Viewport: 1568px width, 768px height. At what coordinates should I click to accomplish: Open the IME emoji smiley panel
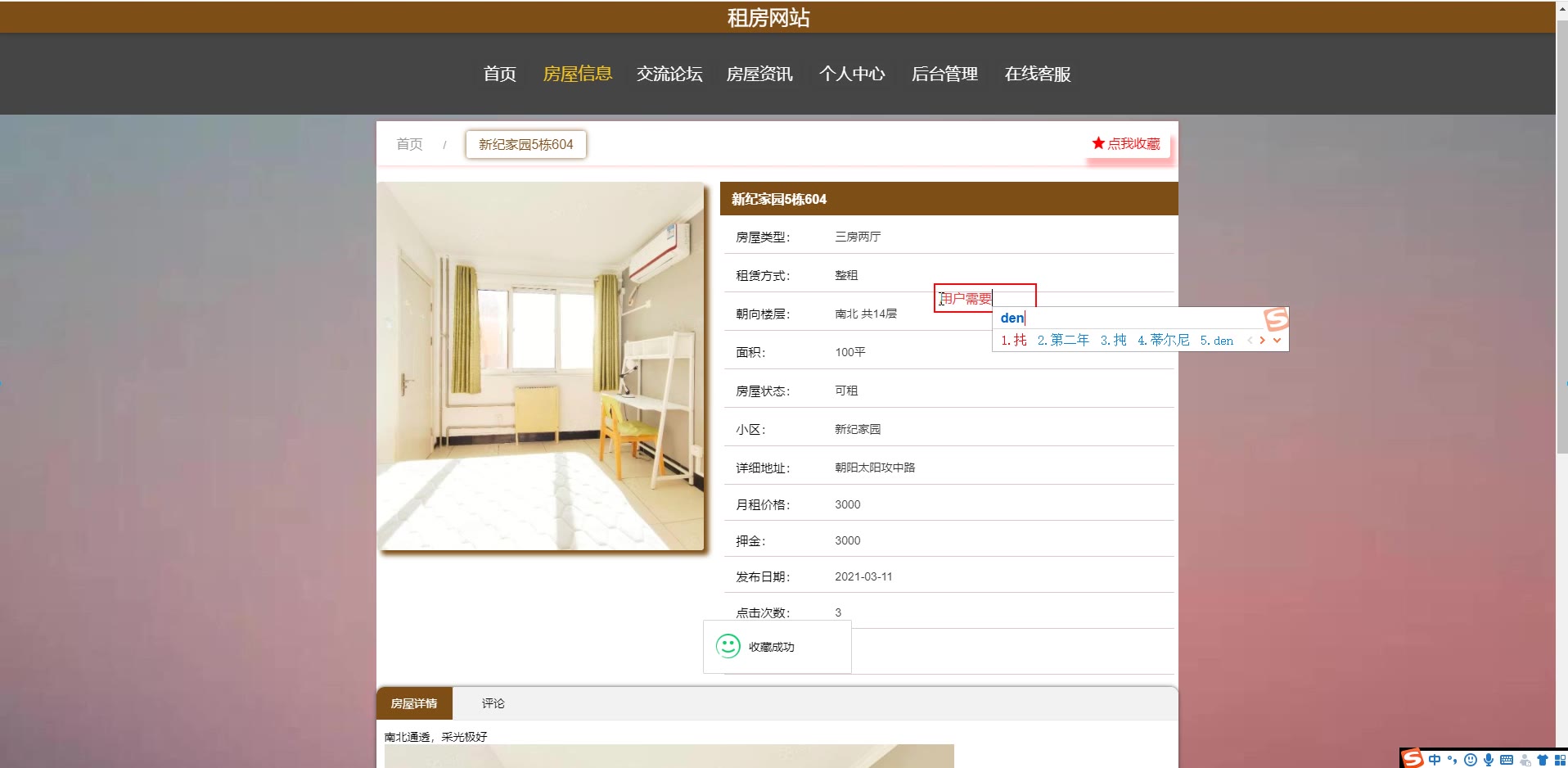pos(1471,760)
